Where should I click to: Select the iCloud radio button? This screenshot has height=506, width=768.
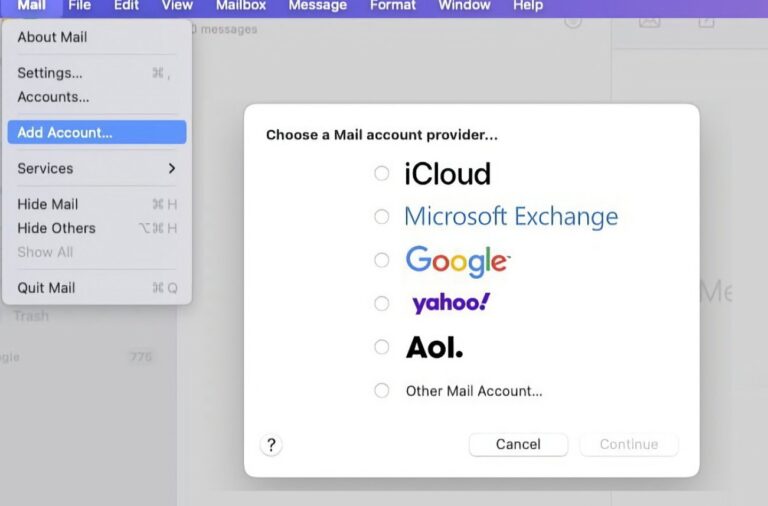click(x=382, y=173)
